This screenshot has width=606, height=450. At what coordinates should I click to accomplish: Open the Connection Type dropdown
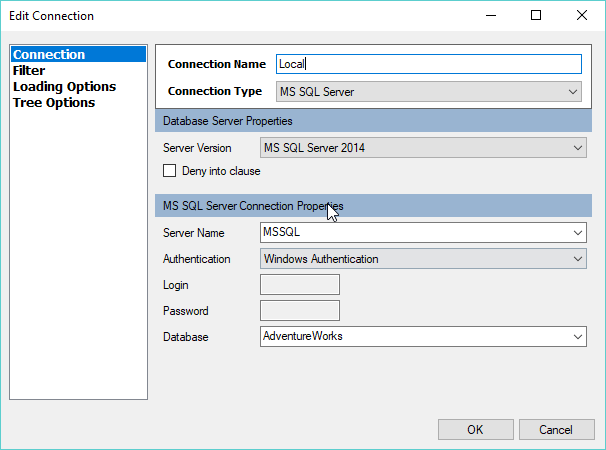(x=429, y=92)
